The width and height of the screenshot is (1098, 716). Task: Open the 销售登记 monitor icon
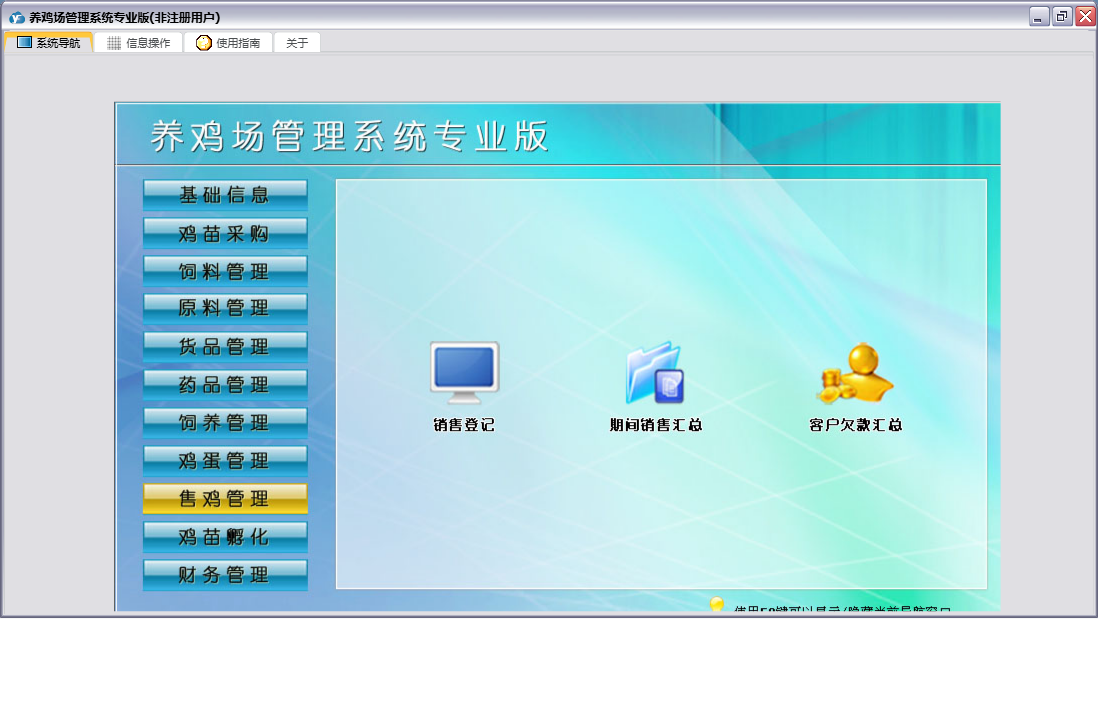(464, 372)
